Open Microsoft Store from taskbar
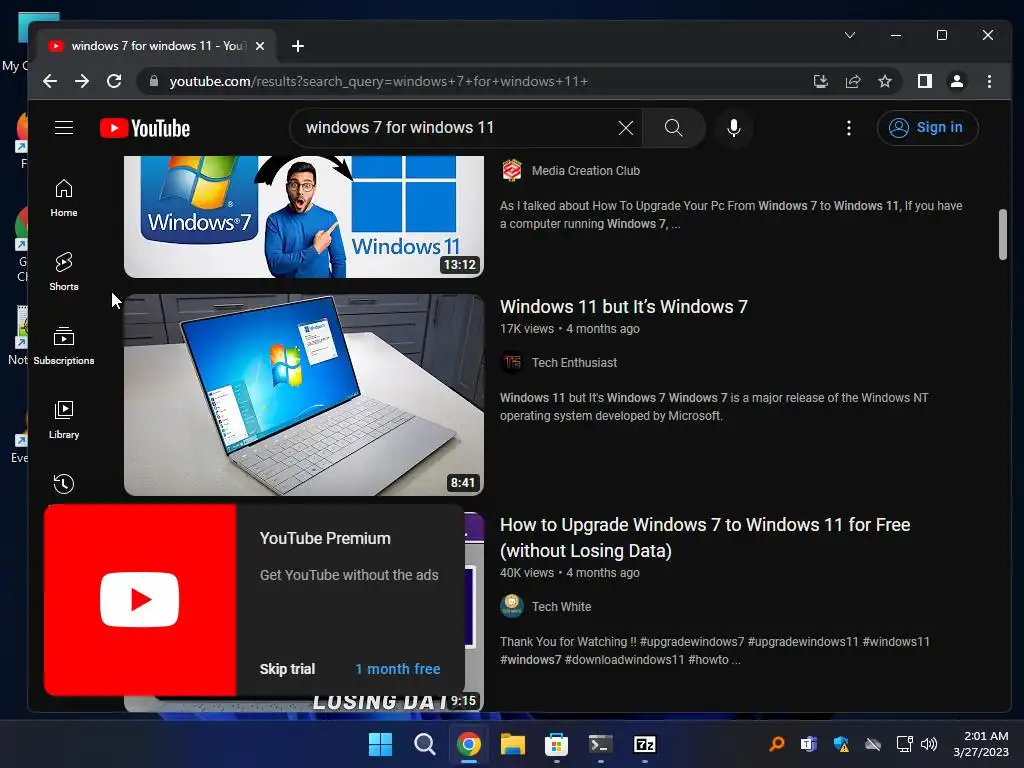 556,744
